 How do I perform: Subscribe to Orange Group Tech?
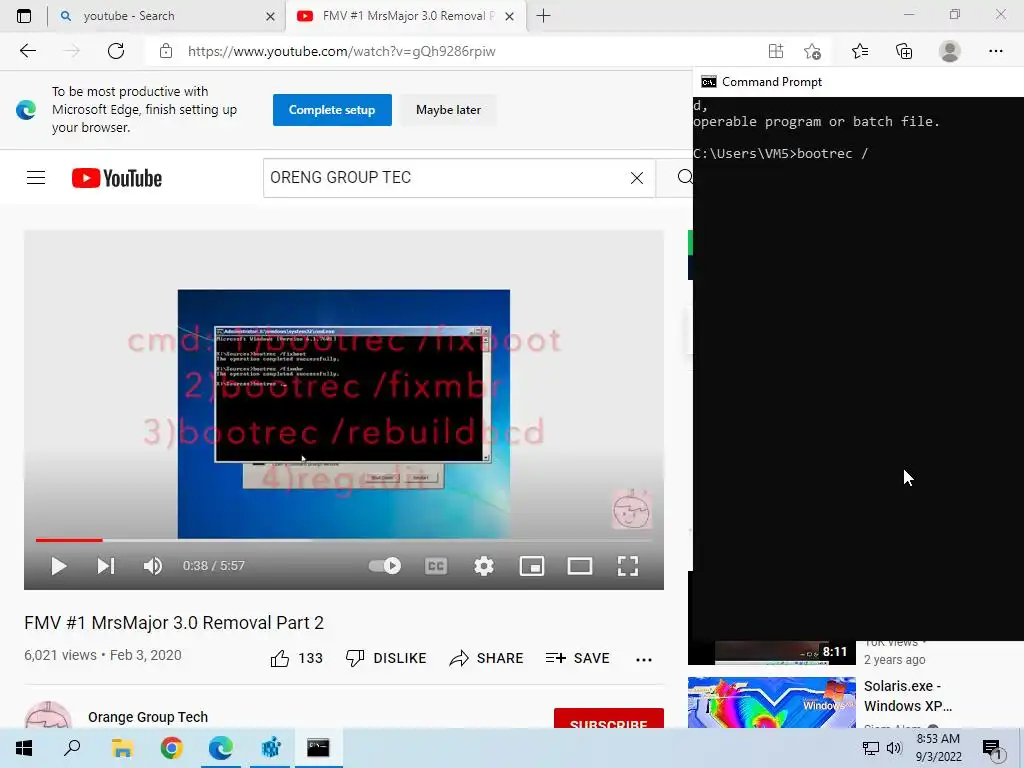click(x=609, y=718)
